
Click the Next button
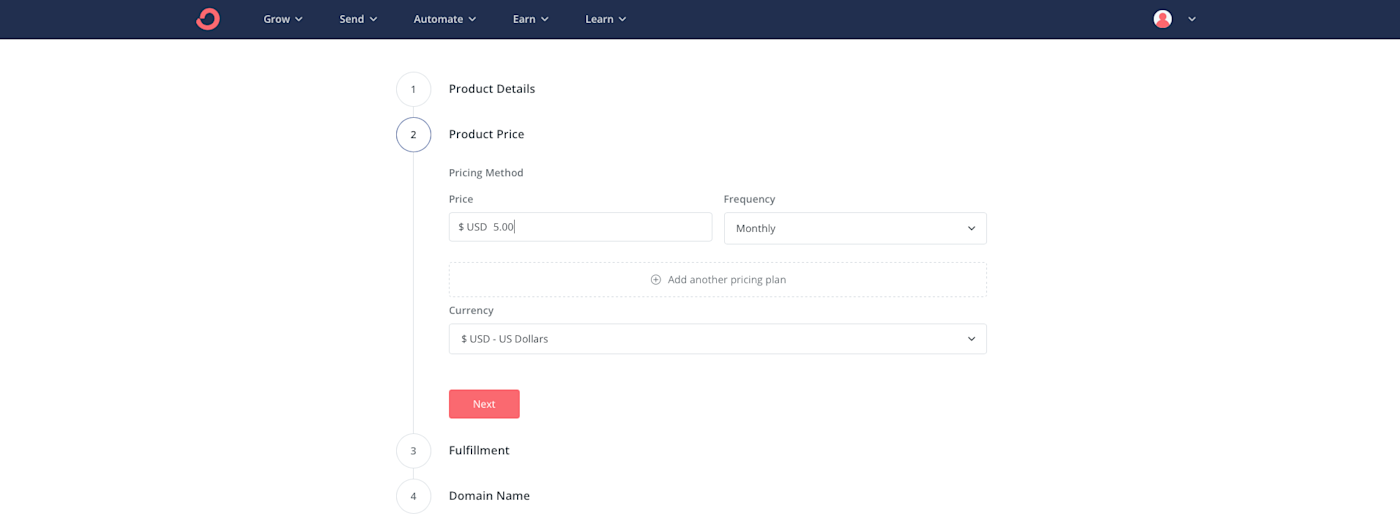(x=484, y=404)
